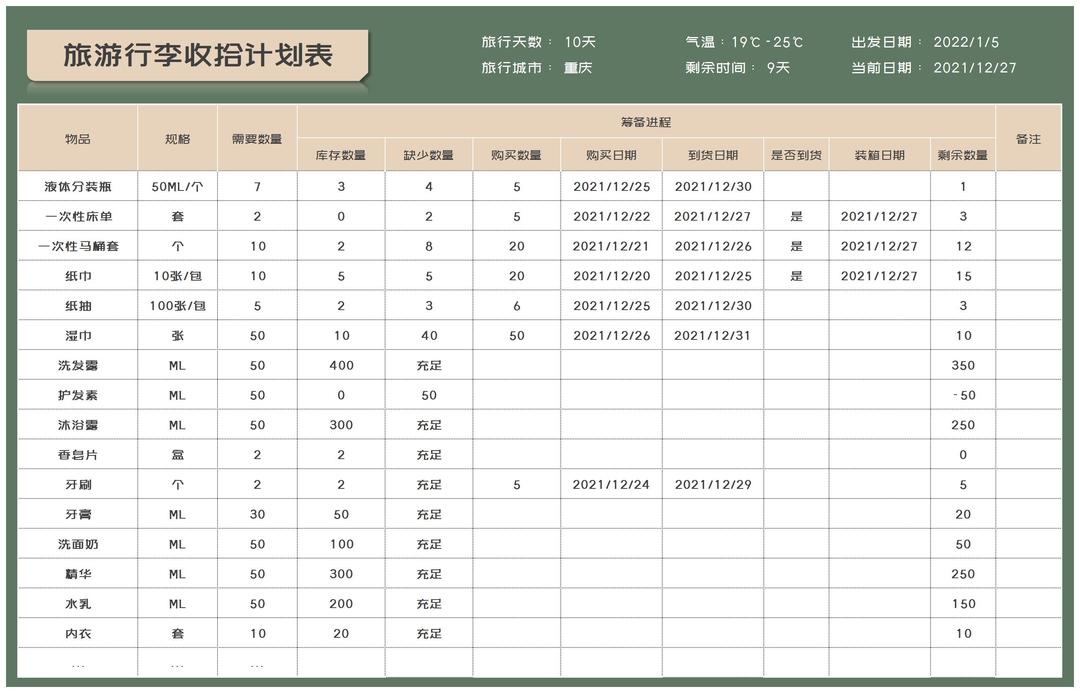The height and width of the screenshot is (693, 1080).
Task: Click the 50ML/个 specification cell
Action: pyautogui.click(x=177, y=187)
